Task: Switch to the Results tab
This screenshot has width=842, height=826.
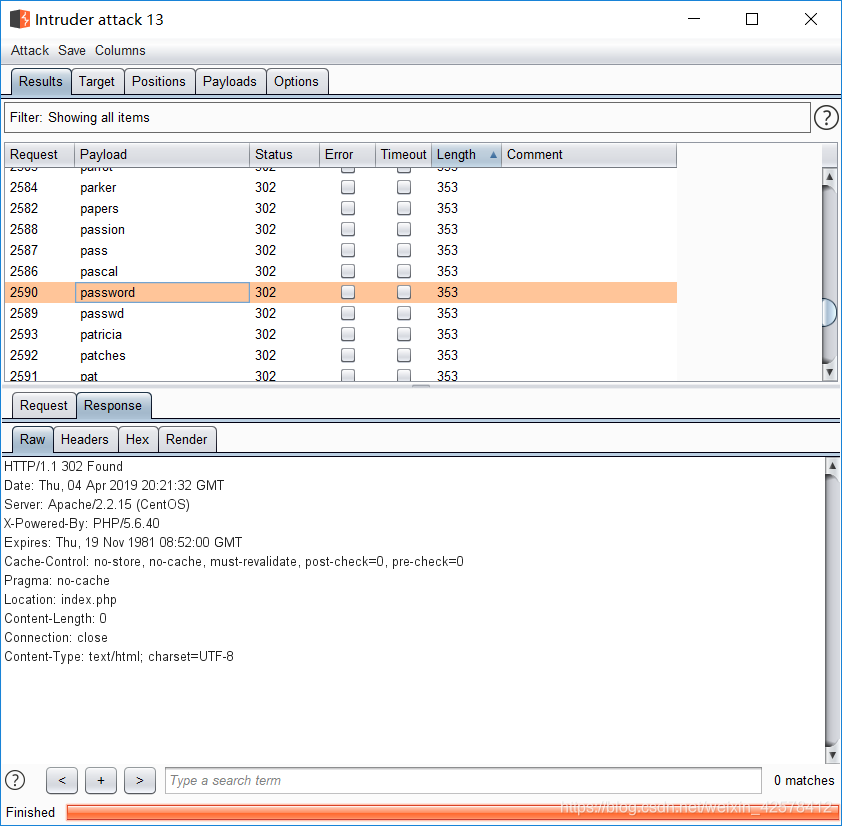Action: coord(41,82)
